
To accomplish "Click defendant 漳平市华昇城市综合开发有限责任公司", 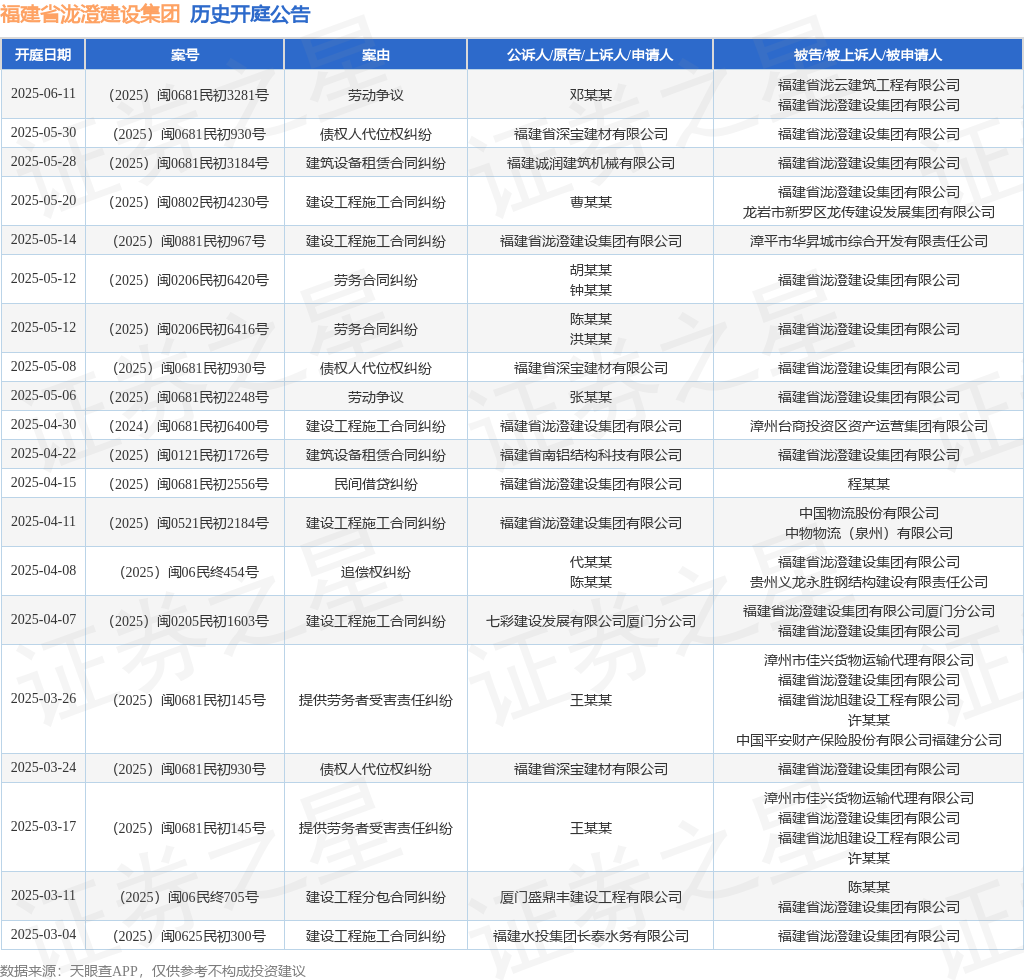I will 869,241.
